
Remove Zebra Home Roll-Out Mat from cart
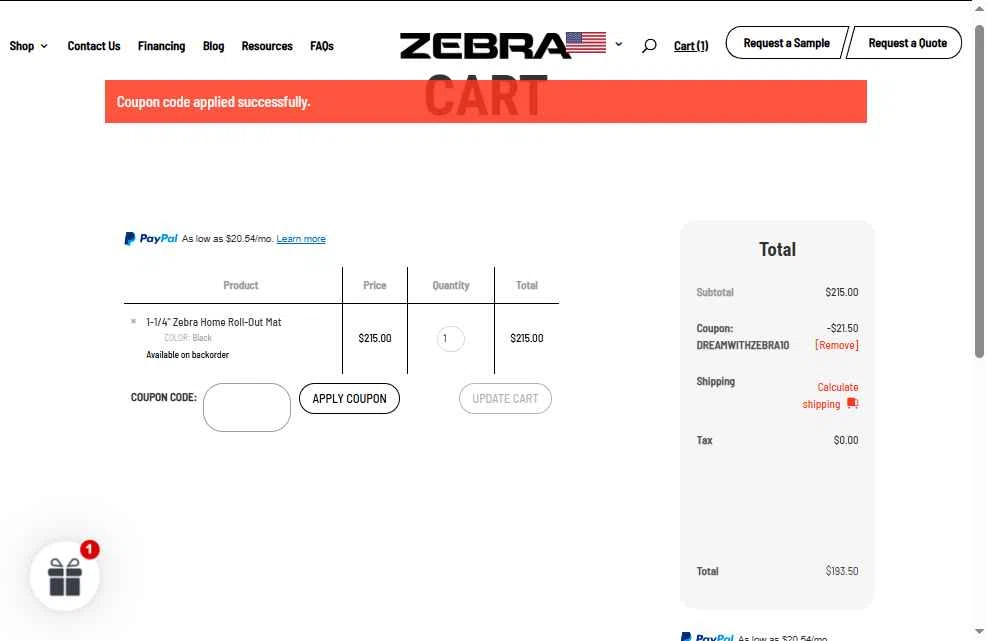click(x=133, y=321)
